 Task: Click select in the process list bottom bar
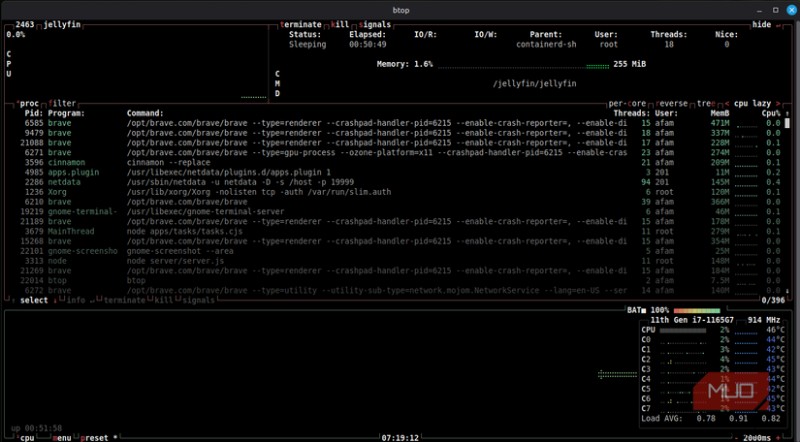coord(34,300)
